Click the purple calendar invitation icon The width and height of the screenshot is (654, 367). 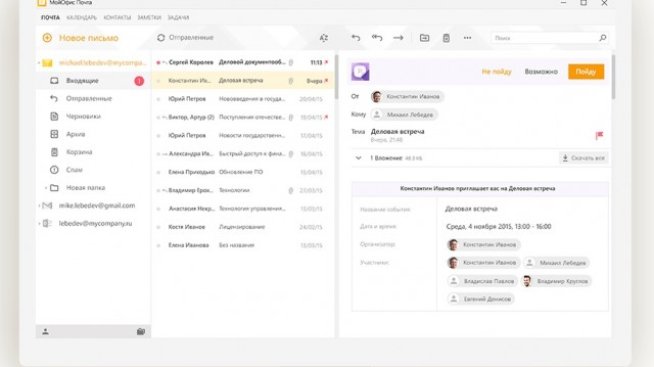pyautogui.click(x=360, y=72)
